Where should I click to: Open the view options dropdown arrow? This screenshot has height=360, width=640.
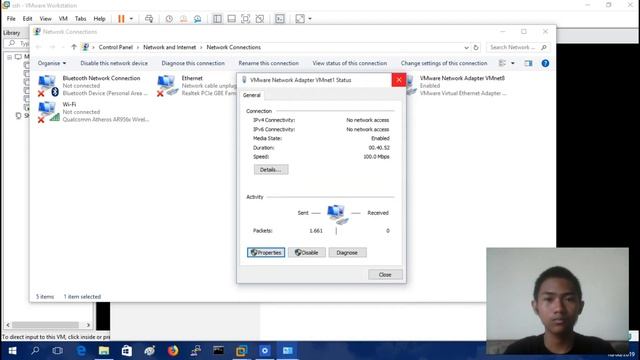(513, 63)
